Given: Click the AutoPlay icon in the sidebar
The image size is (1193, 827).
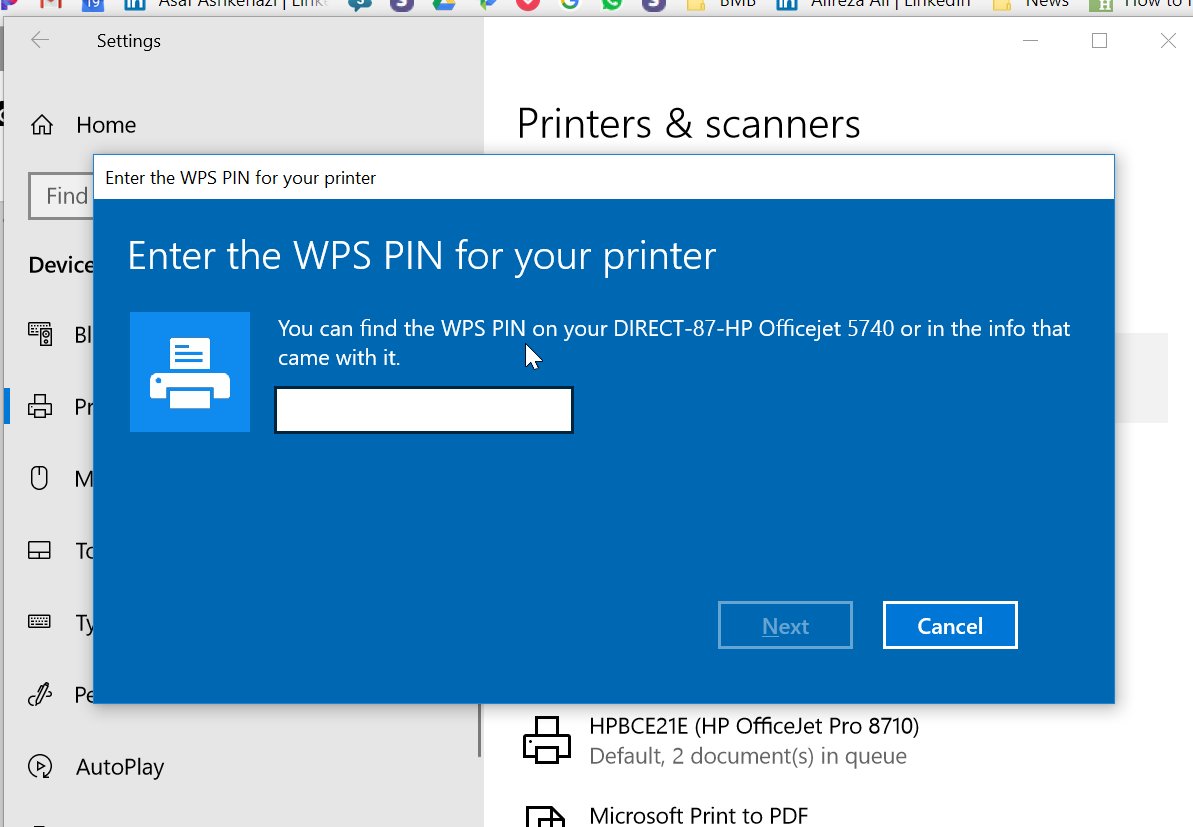Looking at the screenshot, I should 41,767.
